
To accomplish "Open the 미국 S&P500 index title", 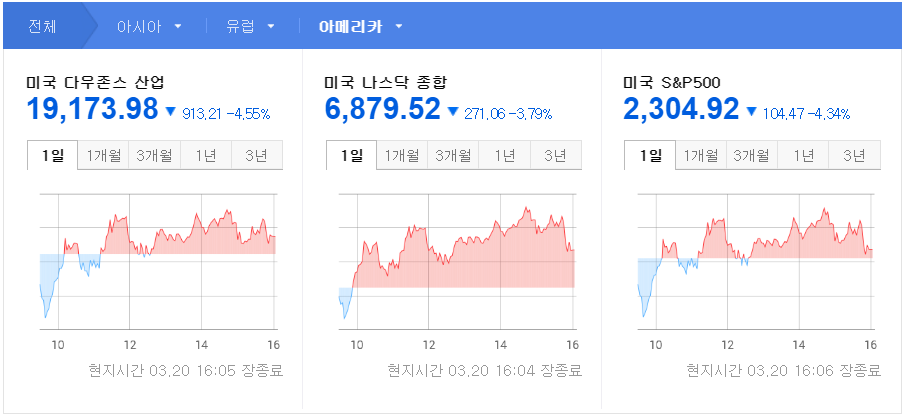I will (x=672, y=83).
